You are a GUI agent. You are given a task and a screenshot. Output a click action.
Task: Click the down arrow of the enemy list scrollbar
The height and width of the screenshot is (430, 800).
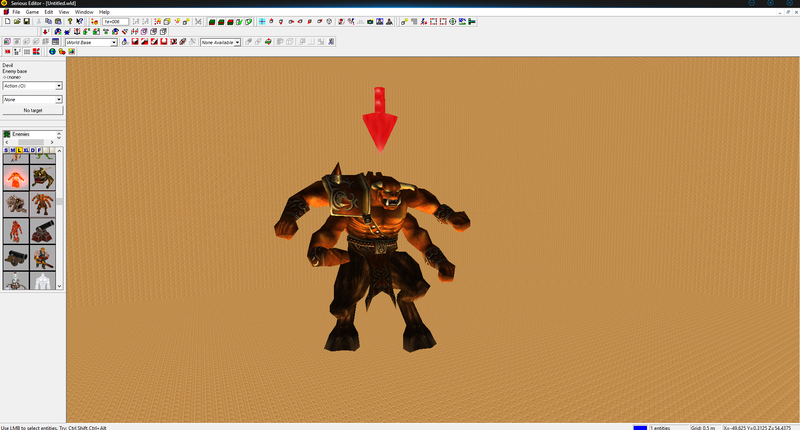tap(60, 286)
